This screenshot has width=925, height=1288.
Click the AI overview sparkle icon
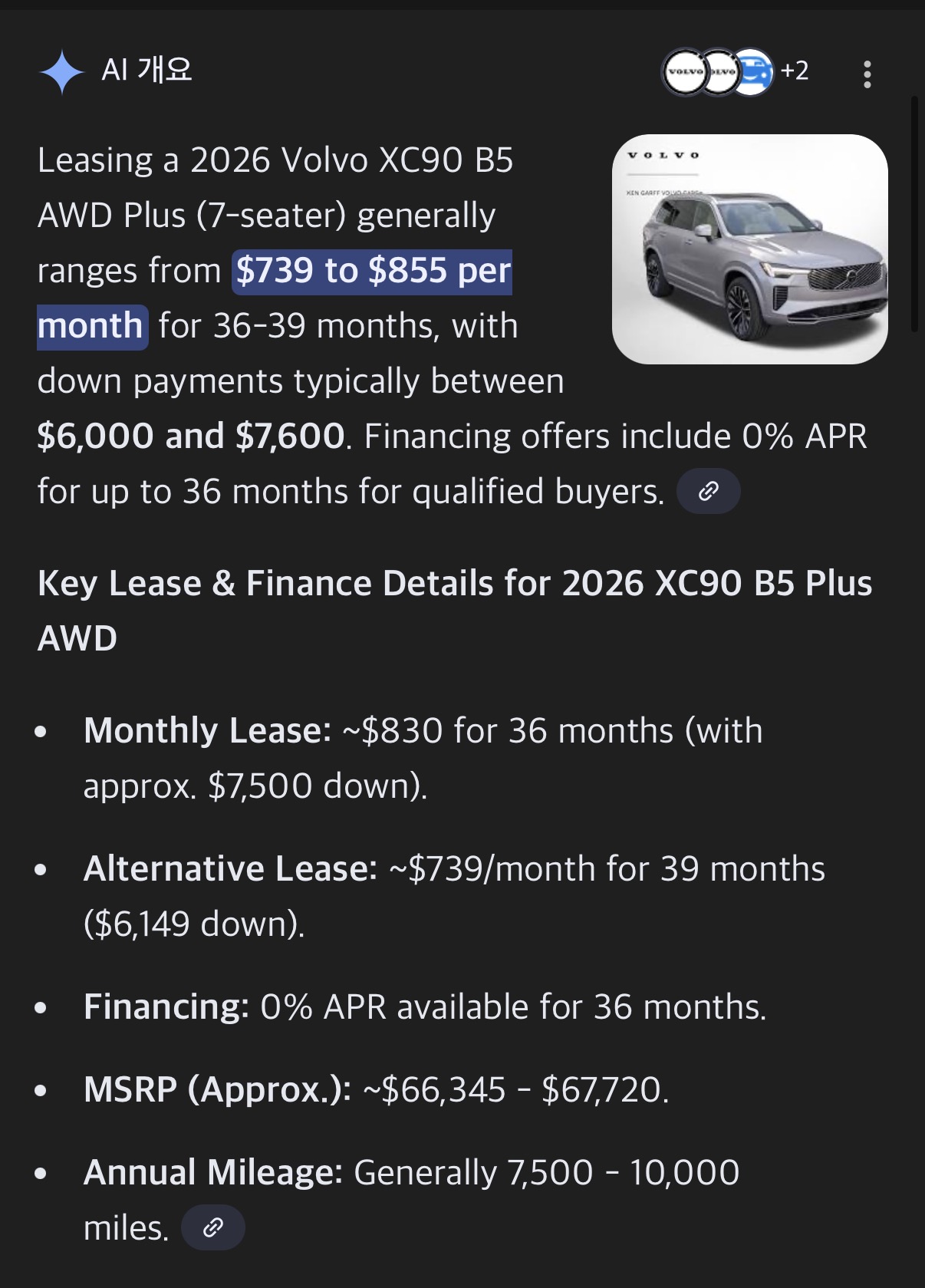(x=61, y=72)
